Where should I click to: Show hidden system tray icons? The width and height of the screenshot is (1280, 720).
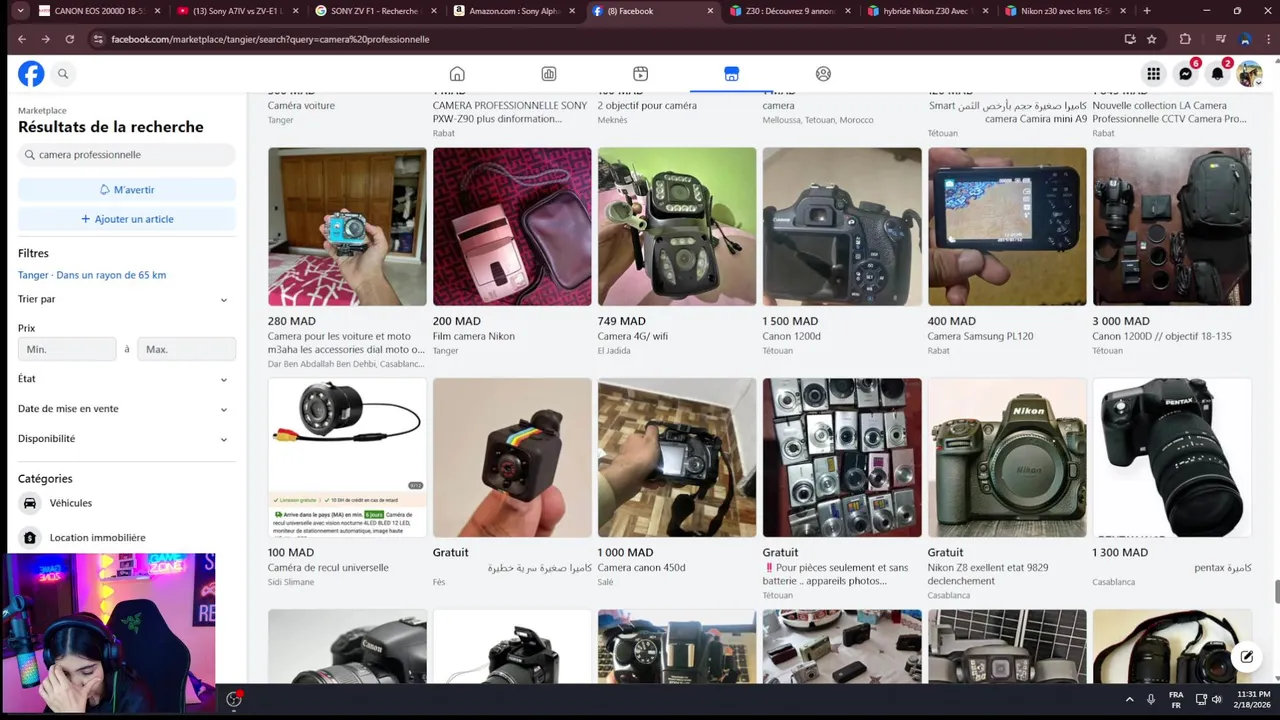[x=1129, y=699]
